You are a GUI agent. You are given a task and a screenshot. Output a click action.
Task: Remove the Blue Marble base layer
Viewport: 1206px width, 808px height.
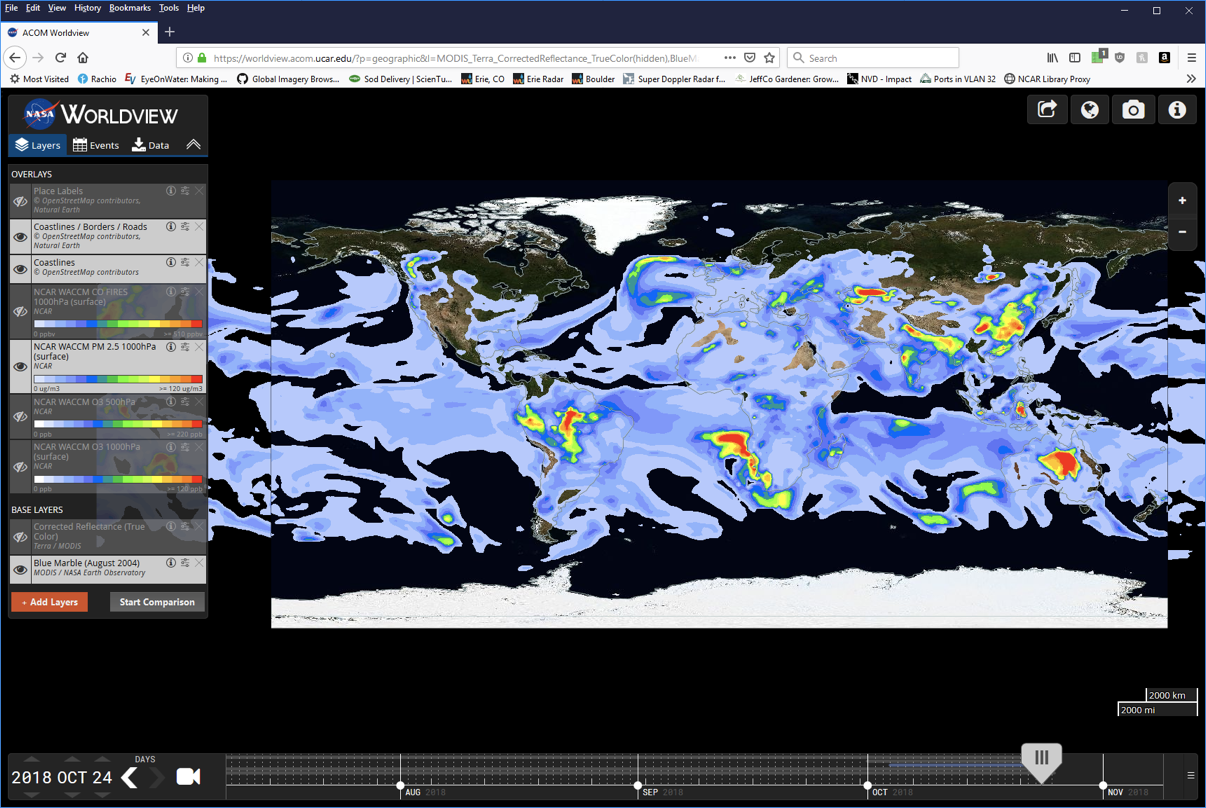click(199, 563)
